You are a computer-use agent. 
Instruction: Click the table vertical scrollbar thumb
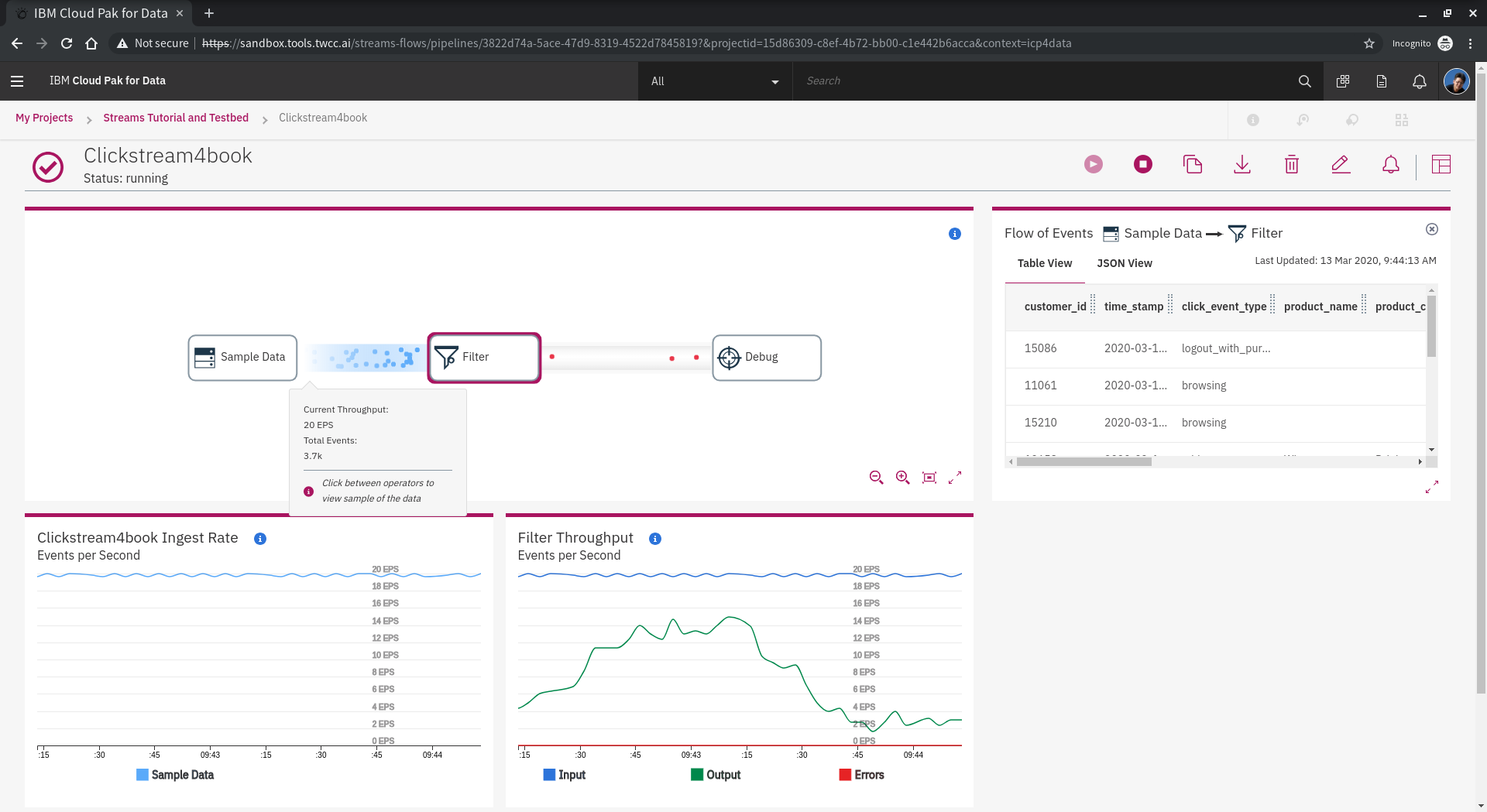(1431, 326)
